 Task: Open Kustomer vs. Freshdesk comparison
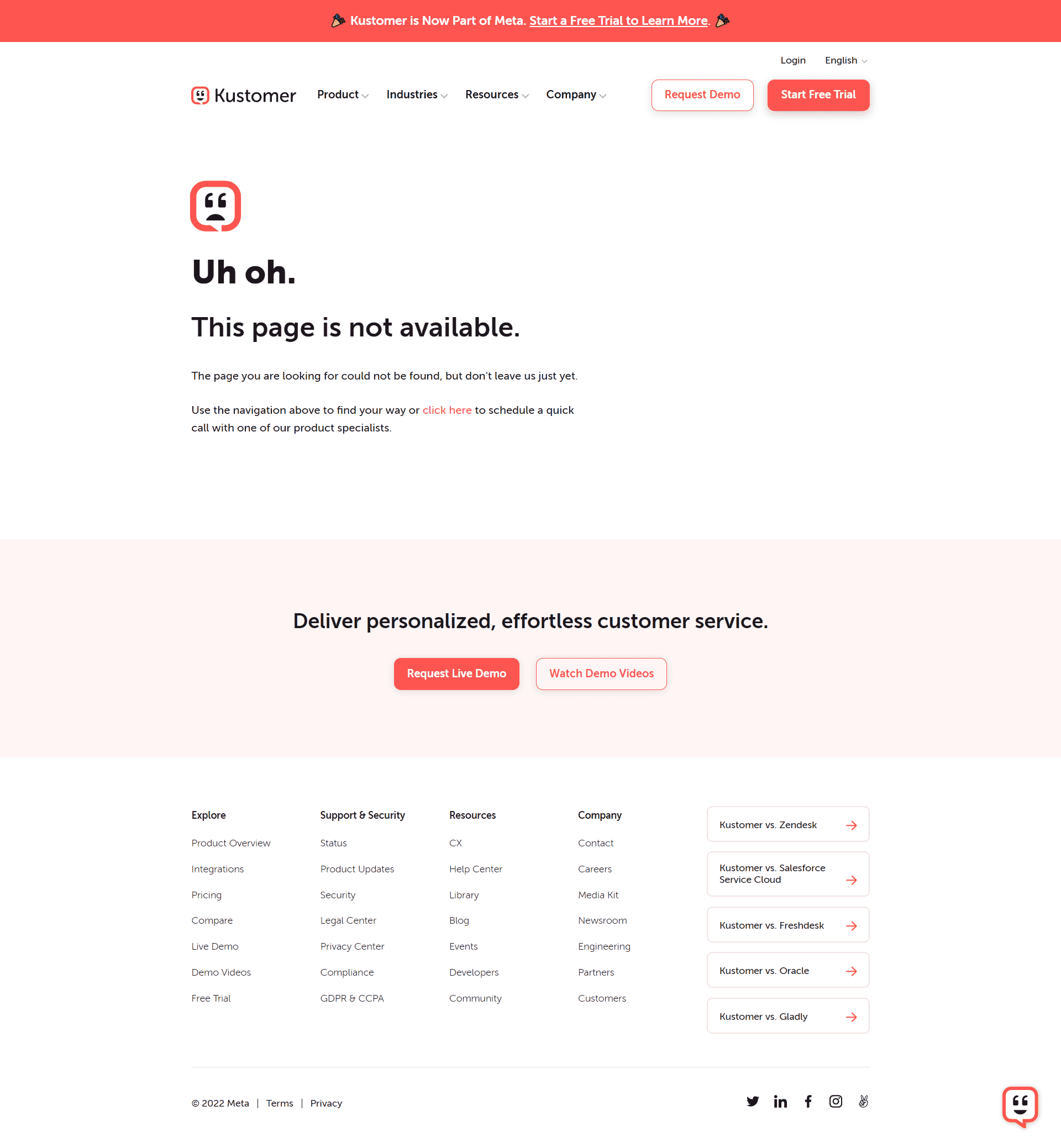pyautogui.click(x=788, y=925)
